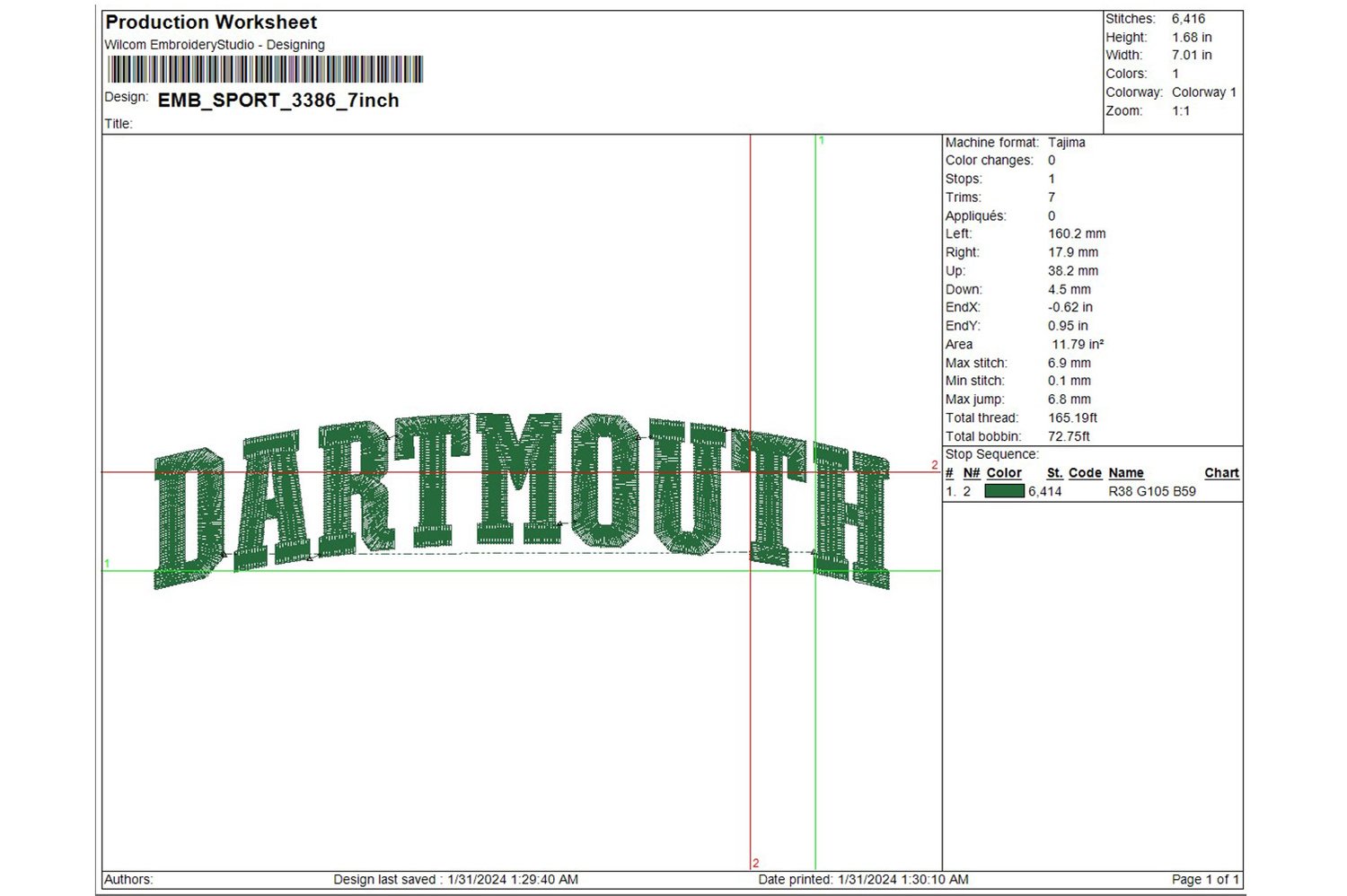Viewport: 1347px width, 896px height.
Task: Select the machine format value "Tajima"
Action: [x=1067, y=143]
